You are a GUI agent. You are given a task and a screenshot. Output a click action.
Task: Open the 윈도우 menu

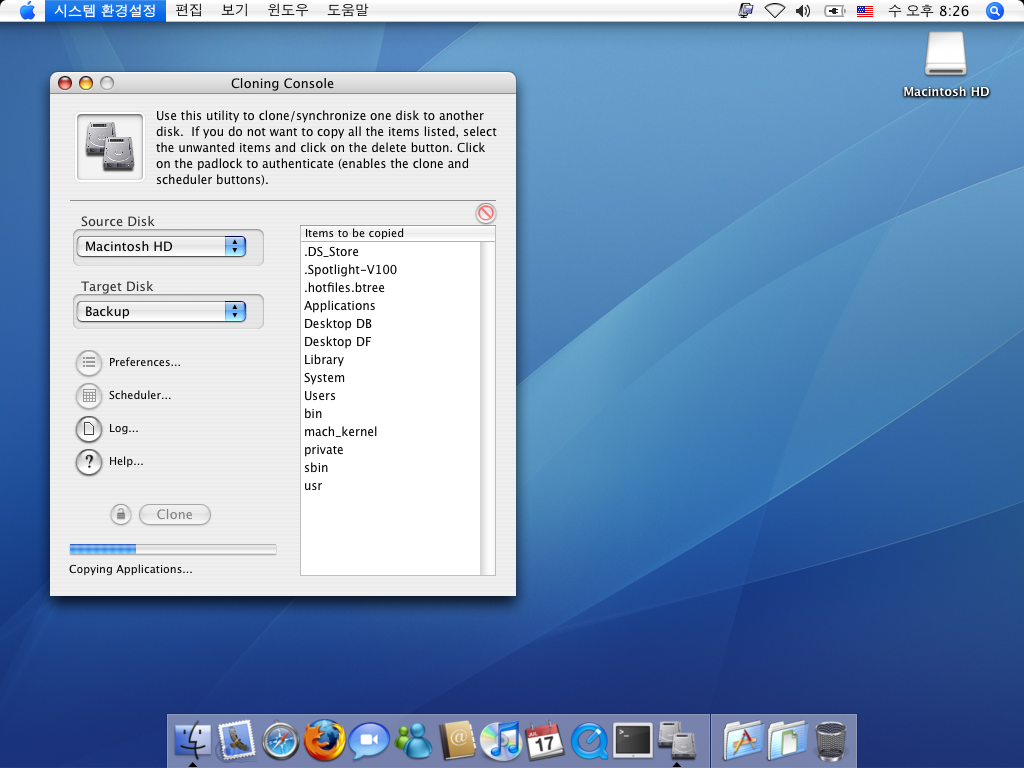click(288, 11)
